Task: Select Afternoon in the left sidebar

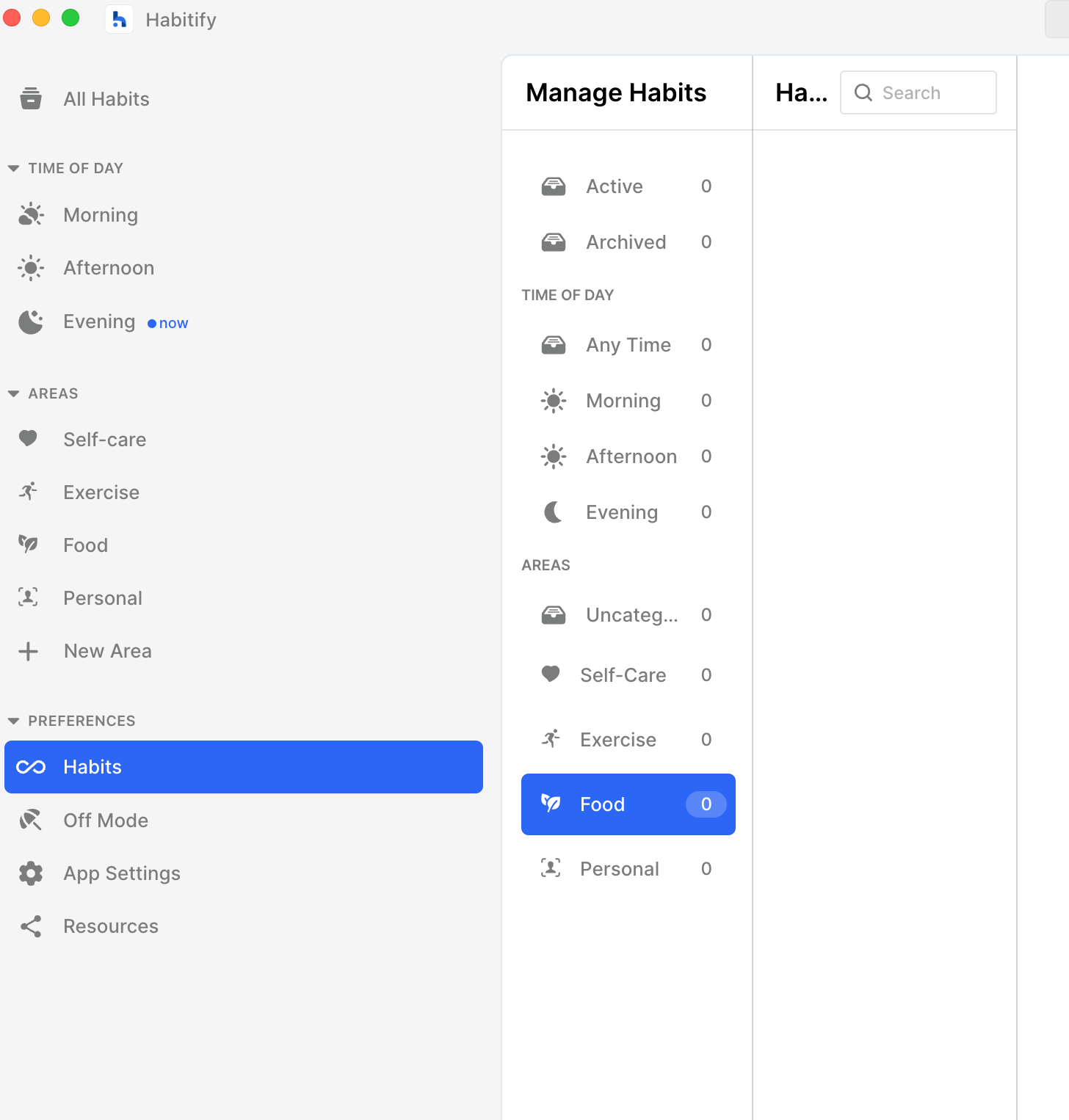Action: pyautogui.click(x=244, y=268)
